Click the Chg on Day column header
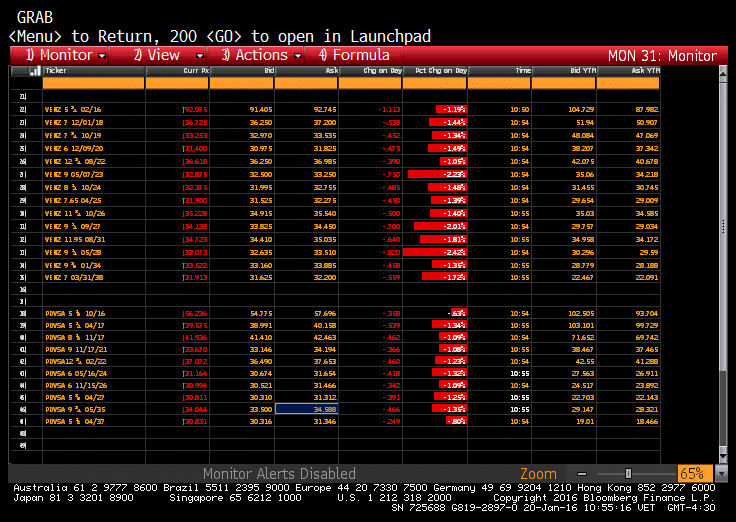 [x=370, y=71]
